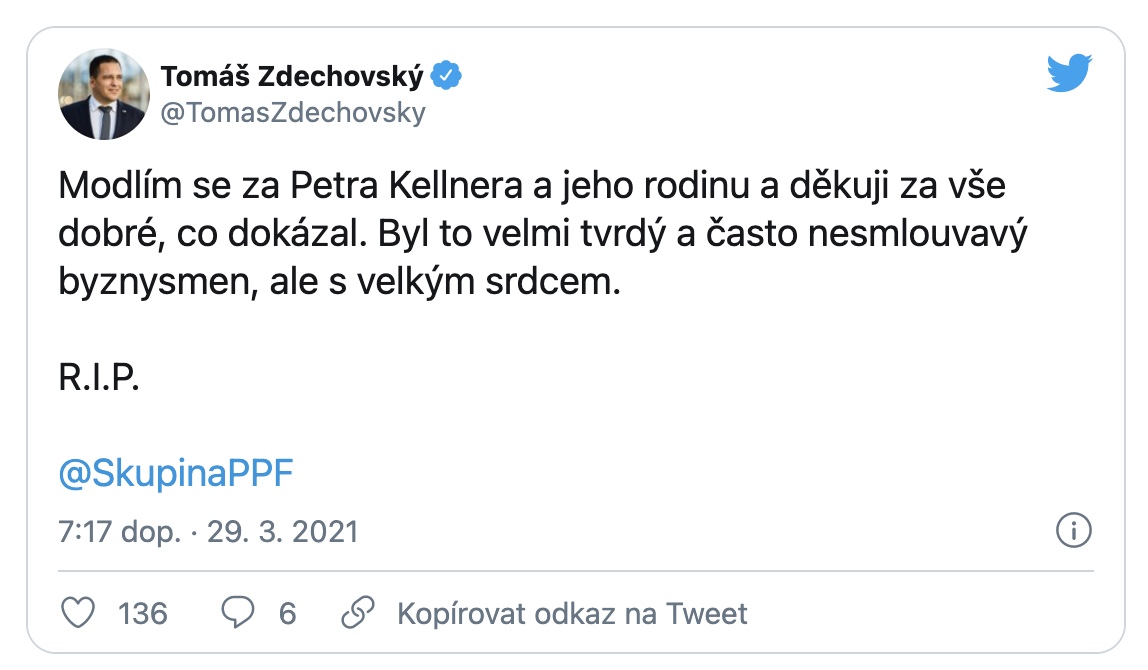Image resolution: width=1148 pixels, height=670 pixels.
Task: Click the R.I.P. line in the tweet
Action: (x=99, y=379)
